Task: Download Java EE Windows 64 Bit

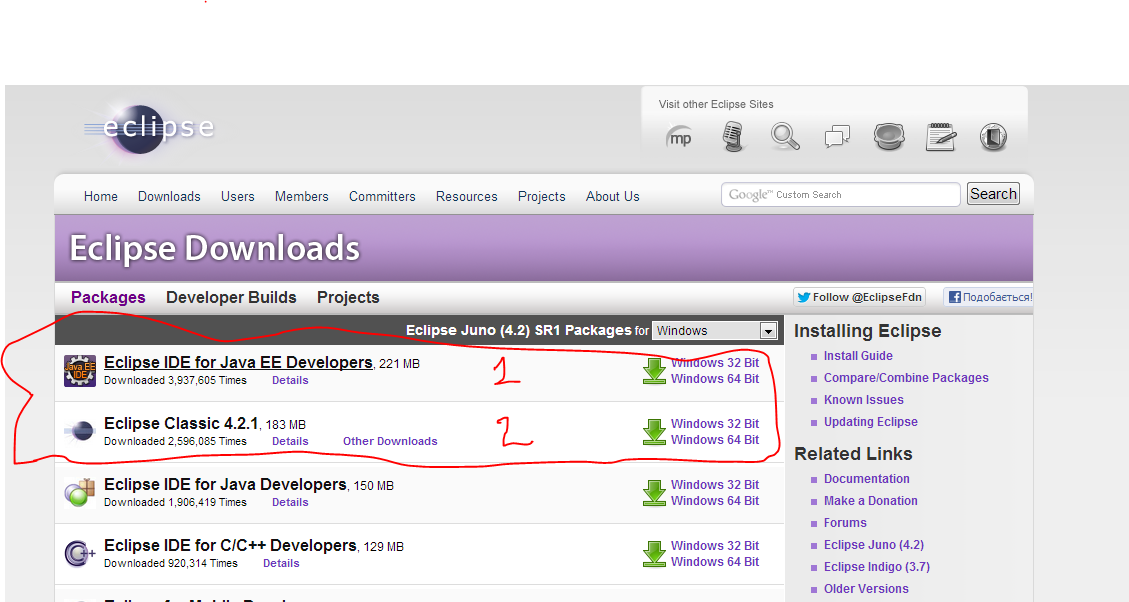Action: pos(715,379)
